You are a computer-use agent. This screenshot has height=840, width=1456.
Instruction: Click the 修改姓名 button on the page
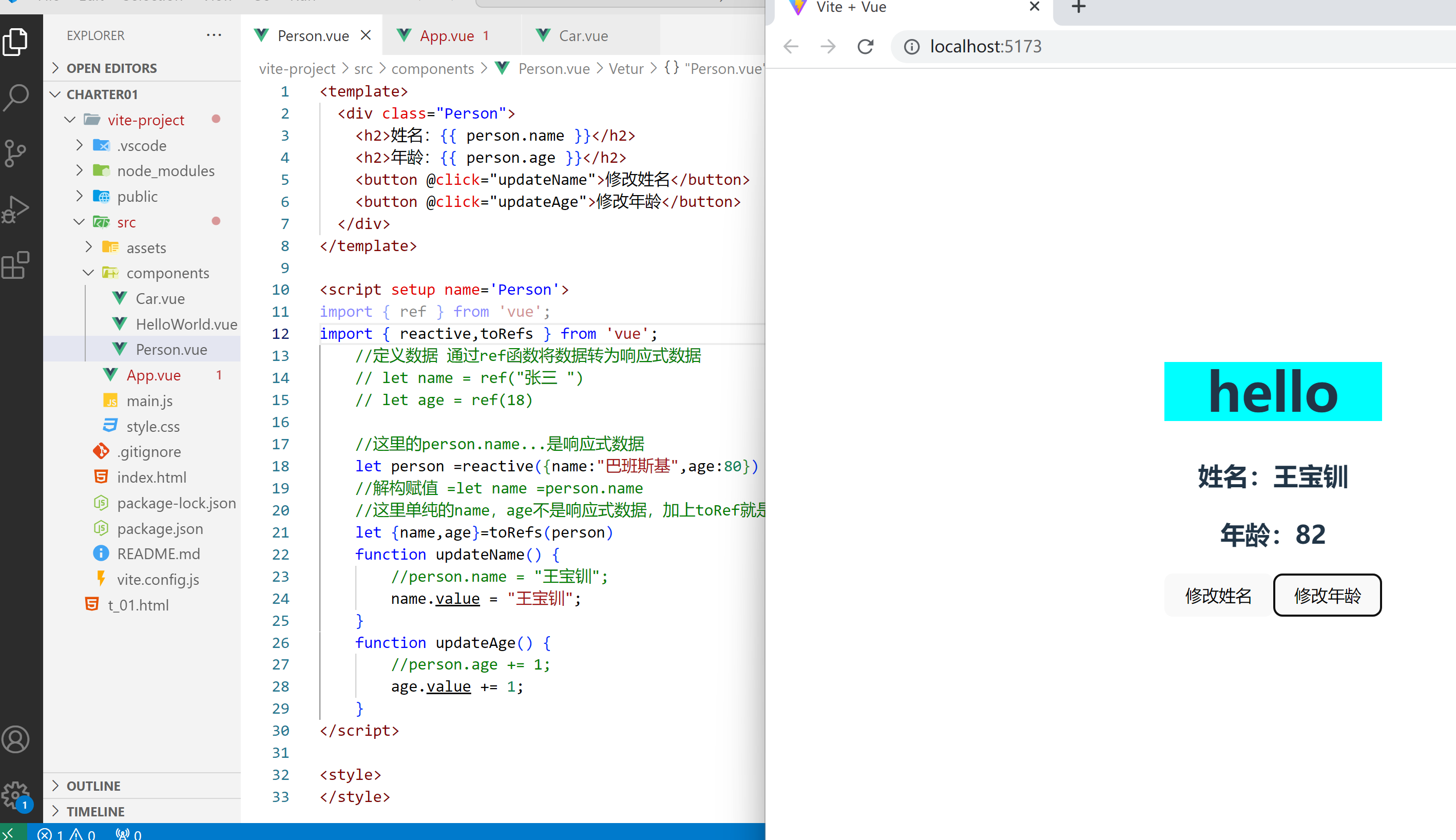(1218, 595)
